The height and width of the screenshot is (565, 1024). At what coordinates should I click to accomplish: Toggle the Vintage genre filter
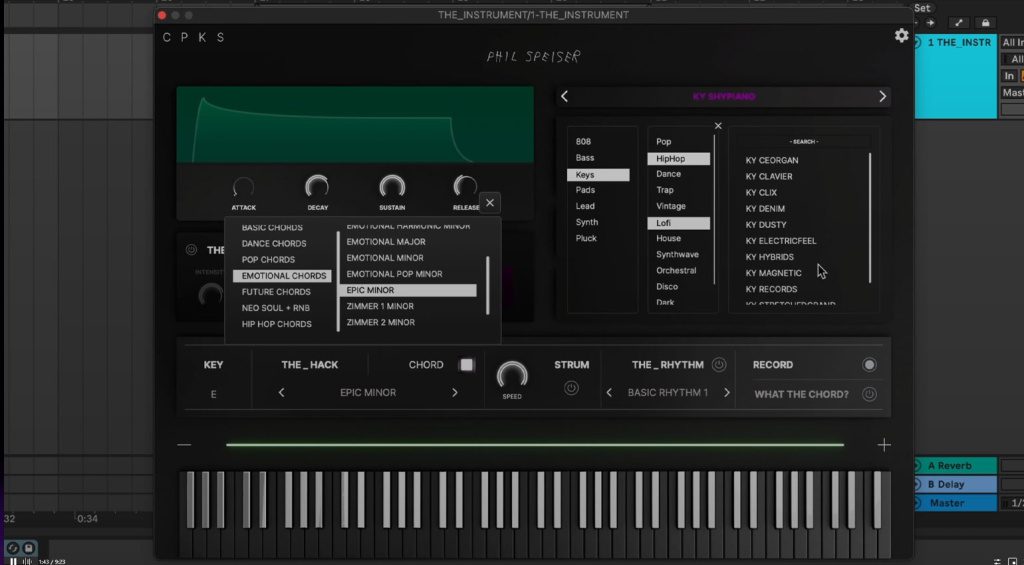[671, 206]
